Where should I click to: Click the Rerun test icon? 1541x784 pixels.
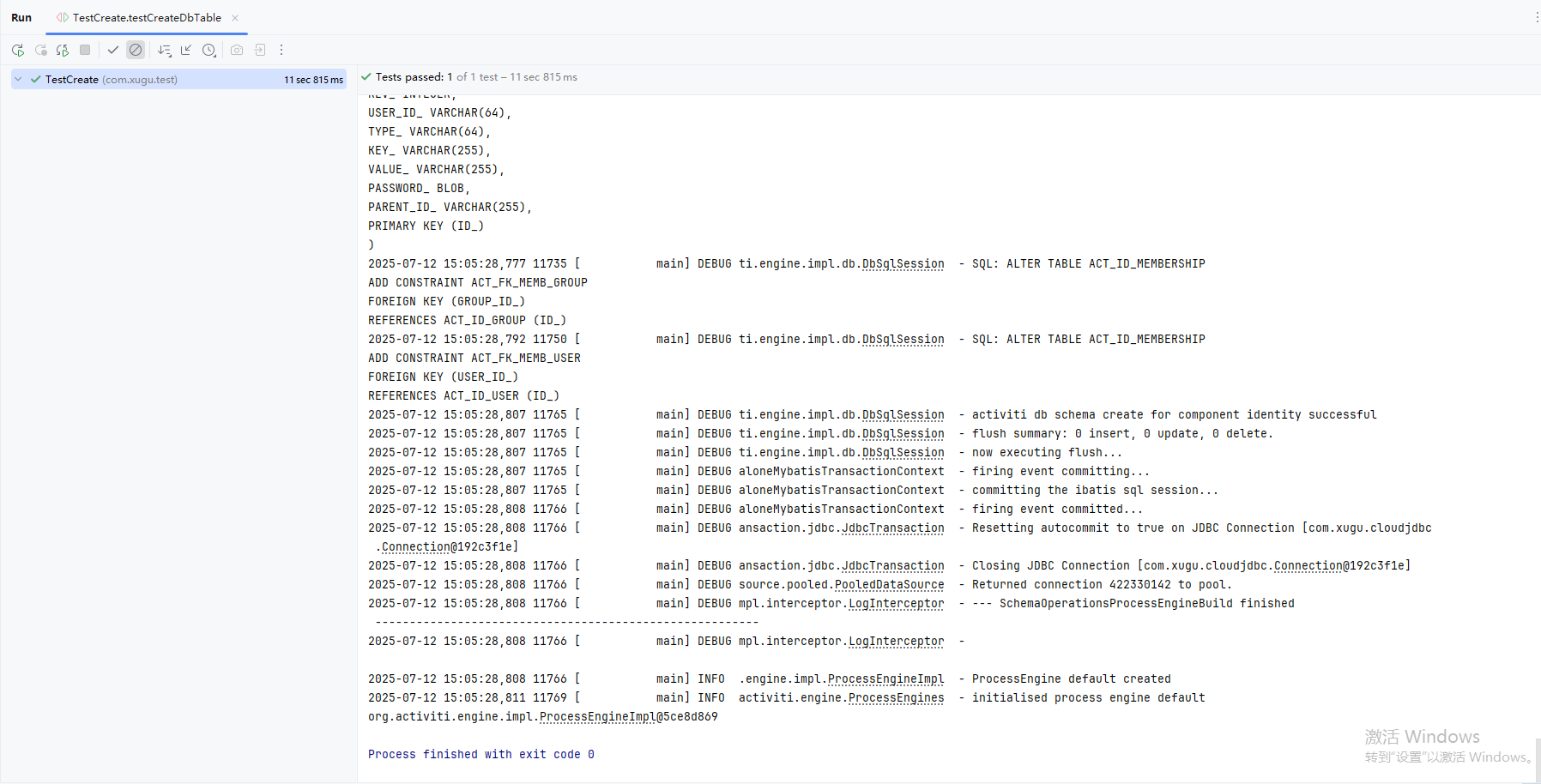point(18,51)
